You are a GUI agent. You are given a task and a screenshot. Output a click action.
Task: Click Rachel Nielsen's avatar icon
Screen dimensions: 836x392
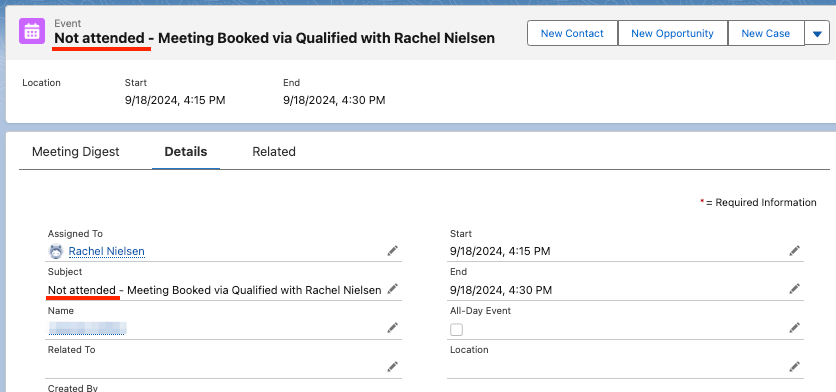pyautogui.click(x=55, y=251)
